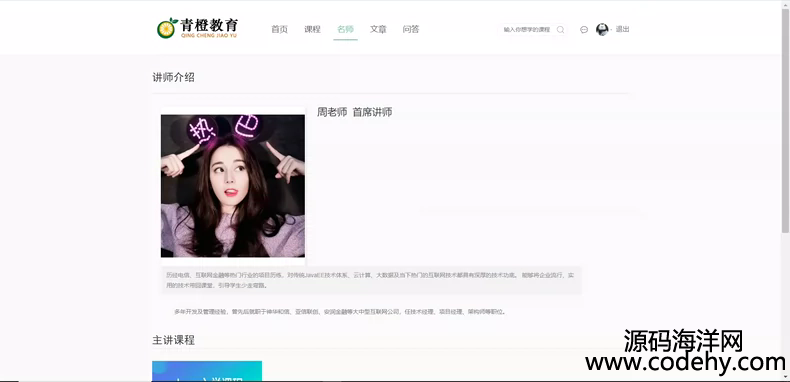Viewport: 790px width, 382px height.
Task: Click the gray teacher career description box
Action: coord(371,280)
